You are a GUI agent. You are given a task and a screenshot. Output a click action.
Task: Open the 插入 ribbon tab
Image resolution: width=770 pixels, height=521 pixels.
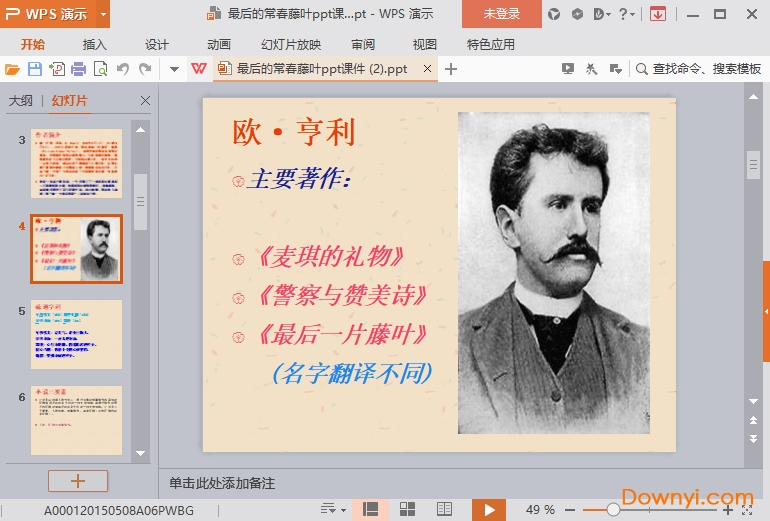tap(95, 44)
